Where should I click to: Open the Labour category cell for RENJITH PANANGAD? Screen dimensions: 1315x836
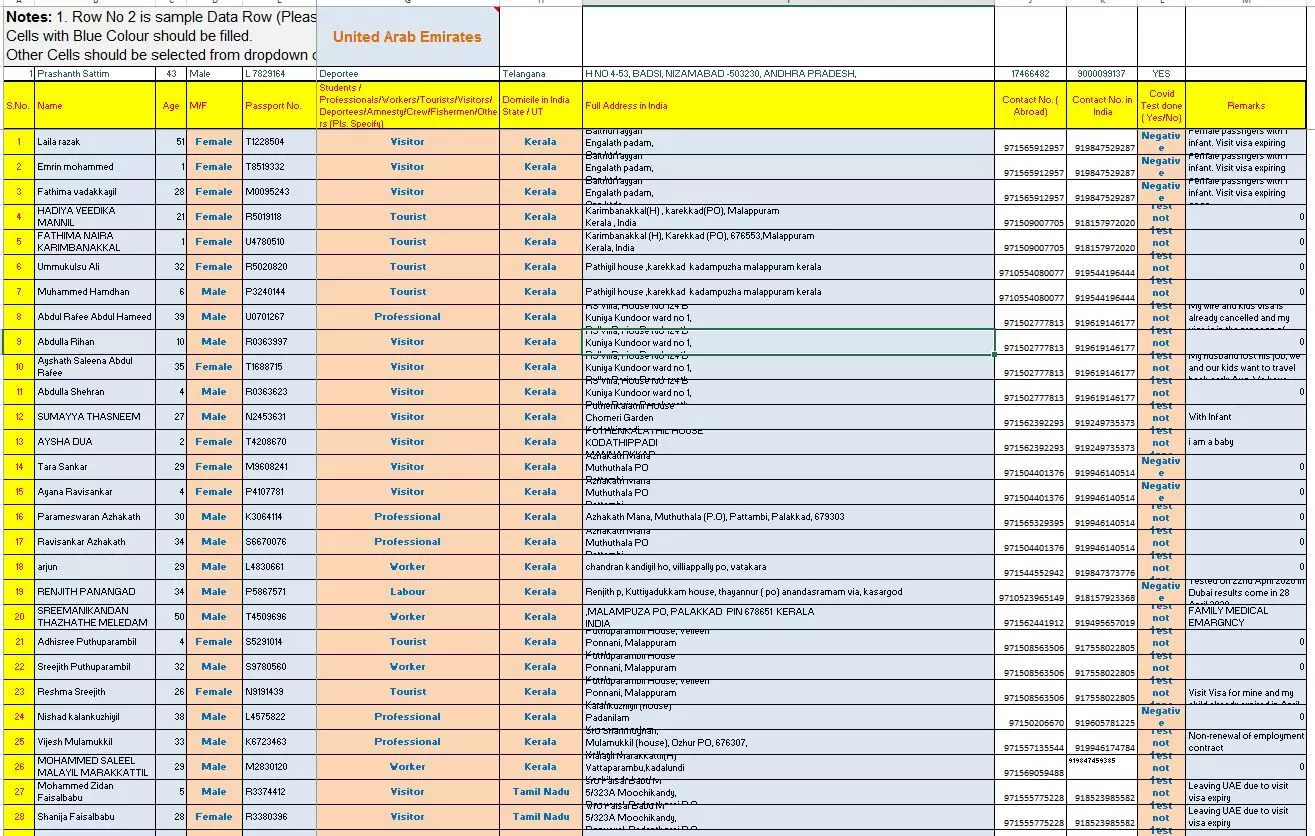pos(407,592)
